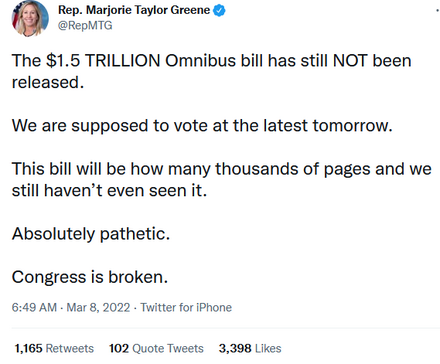The width and height of the screenshot is (440, 364).
Task: Click the blue verified badge icon
Action: (219, 10)
